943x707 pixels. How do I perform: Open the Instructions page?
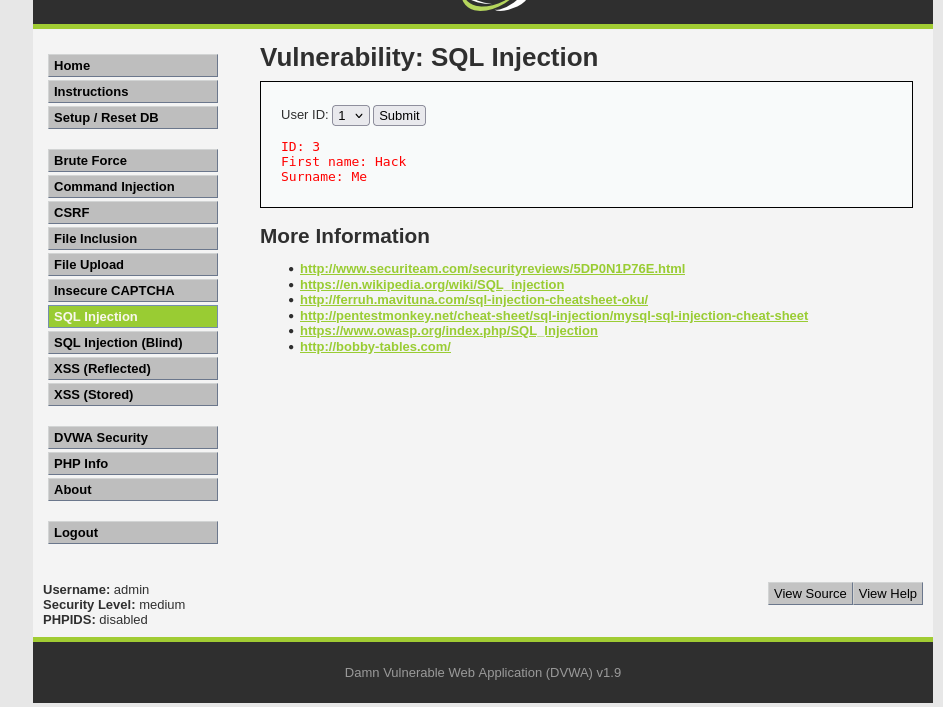click(132, 92)
